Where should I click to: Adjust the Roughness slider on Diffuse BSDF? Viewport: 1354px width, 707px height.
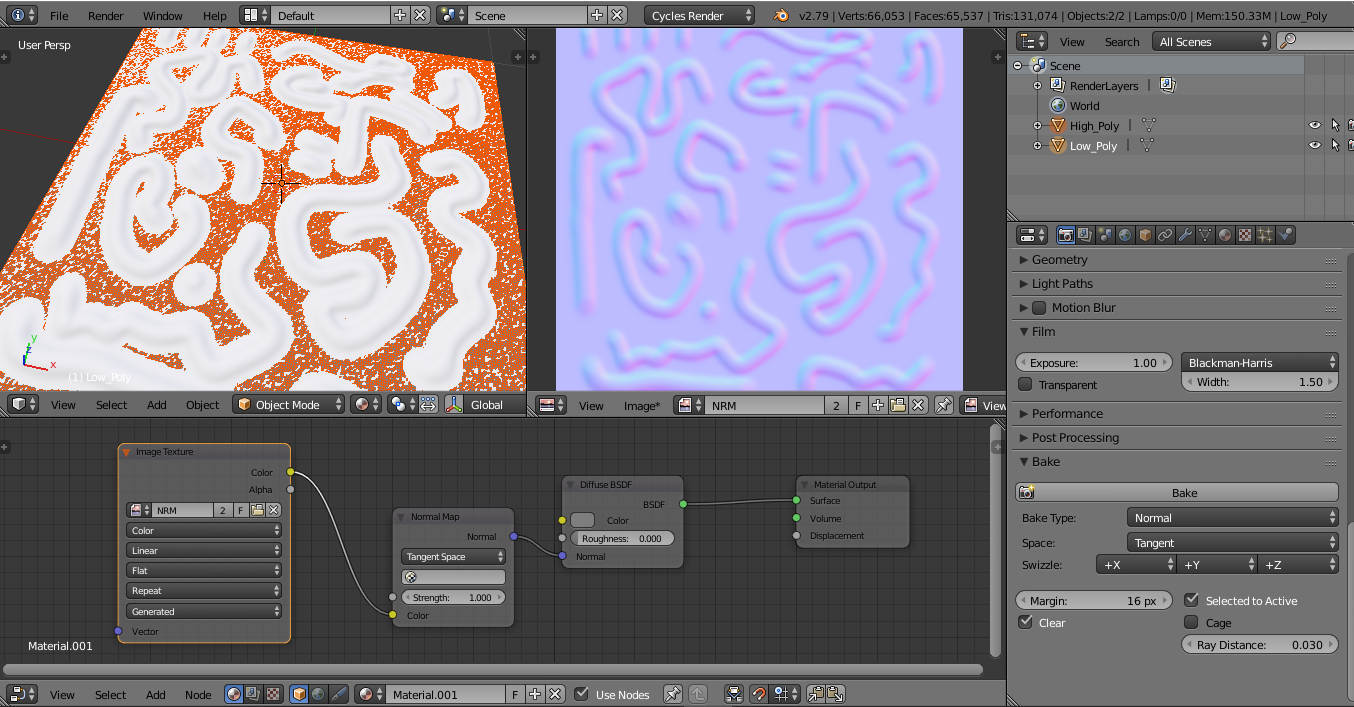[x=622, y=538]
